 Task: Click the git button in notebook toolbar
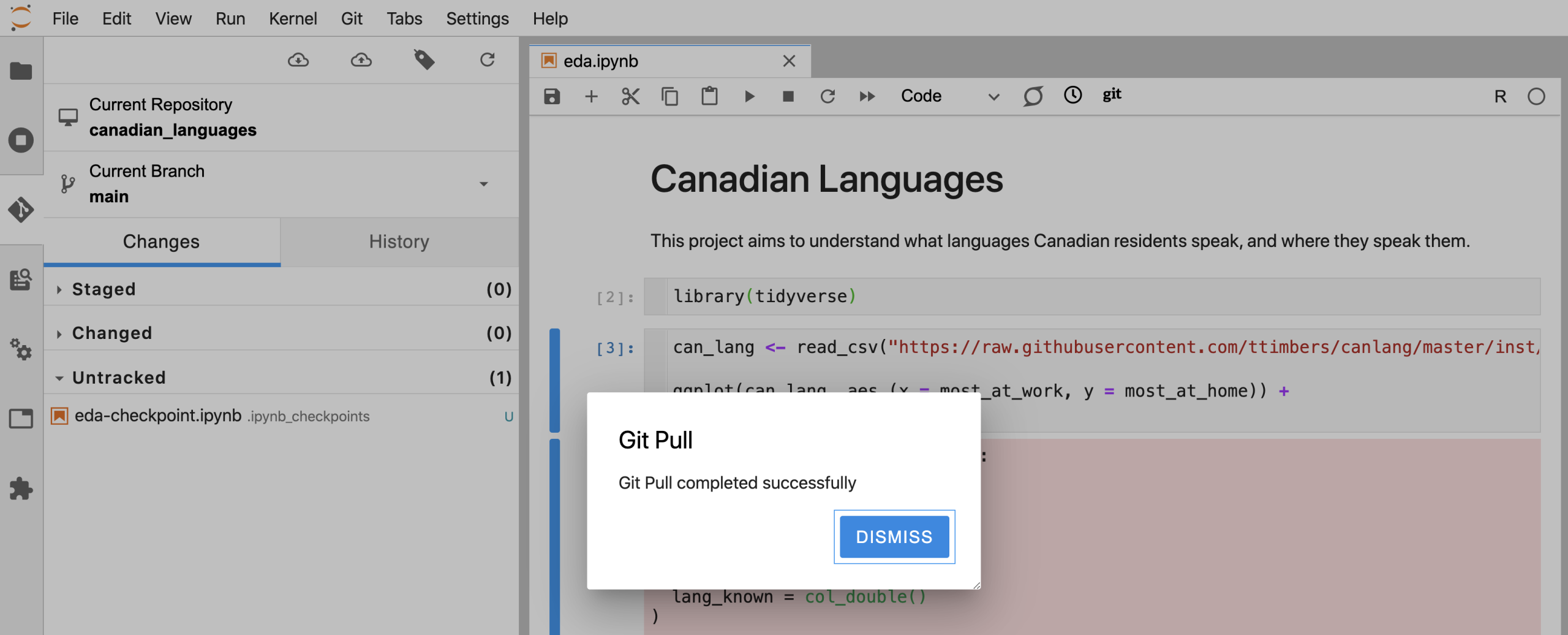coord(1112,95)
